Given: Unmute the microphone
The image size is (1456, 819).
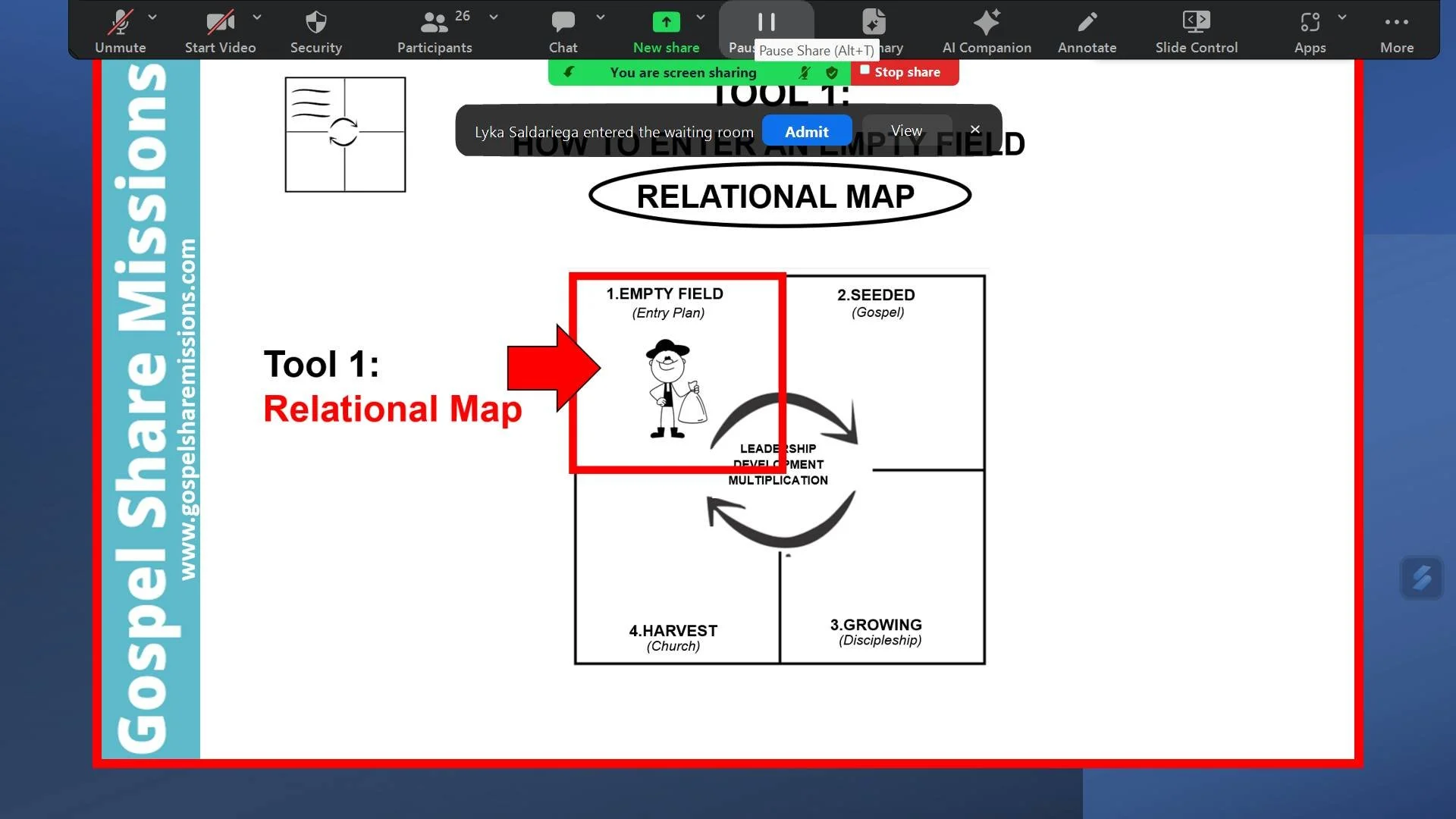Looking at the screenshot, I should 120,30.
